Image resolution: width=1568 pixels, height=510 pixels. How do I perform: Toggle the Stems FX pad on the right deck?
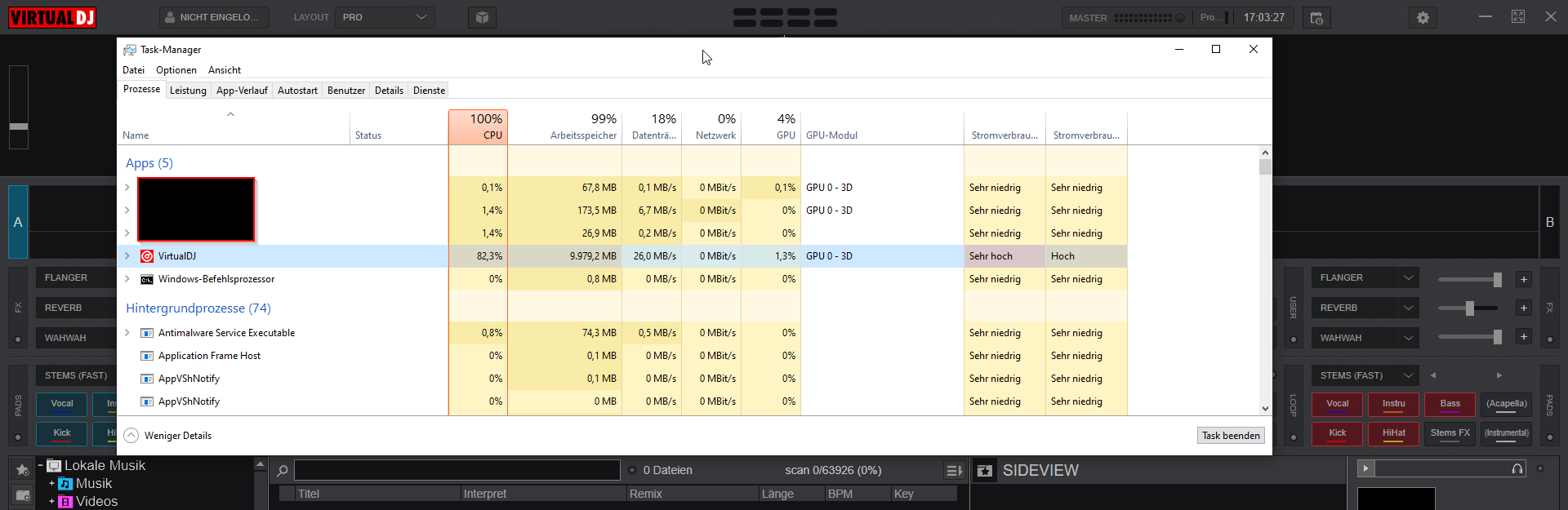tap(1450, 434)
